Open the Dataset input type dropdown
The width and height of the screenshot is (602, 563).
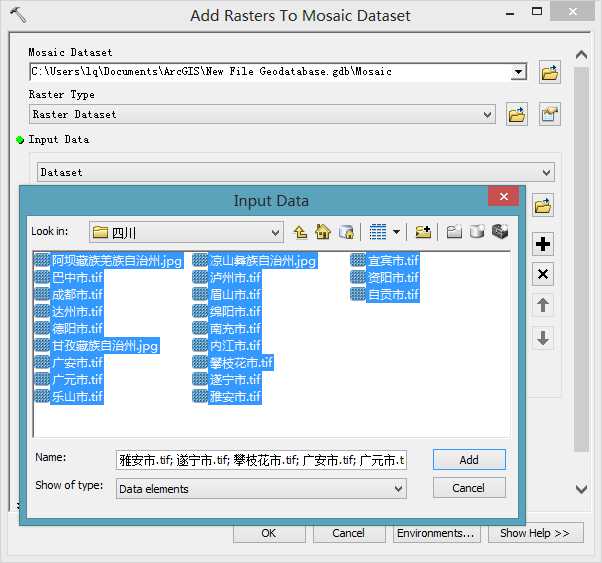(547, 172)
